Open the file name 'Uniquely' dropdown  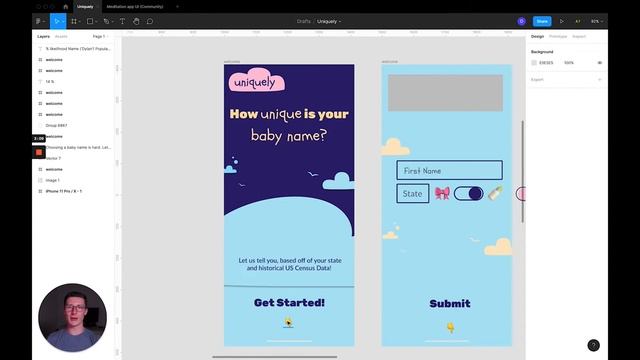coord(329,21)
